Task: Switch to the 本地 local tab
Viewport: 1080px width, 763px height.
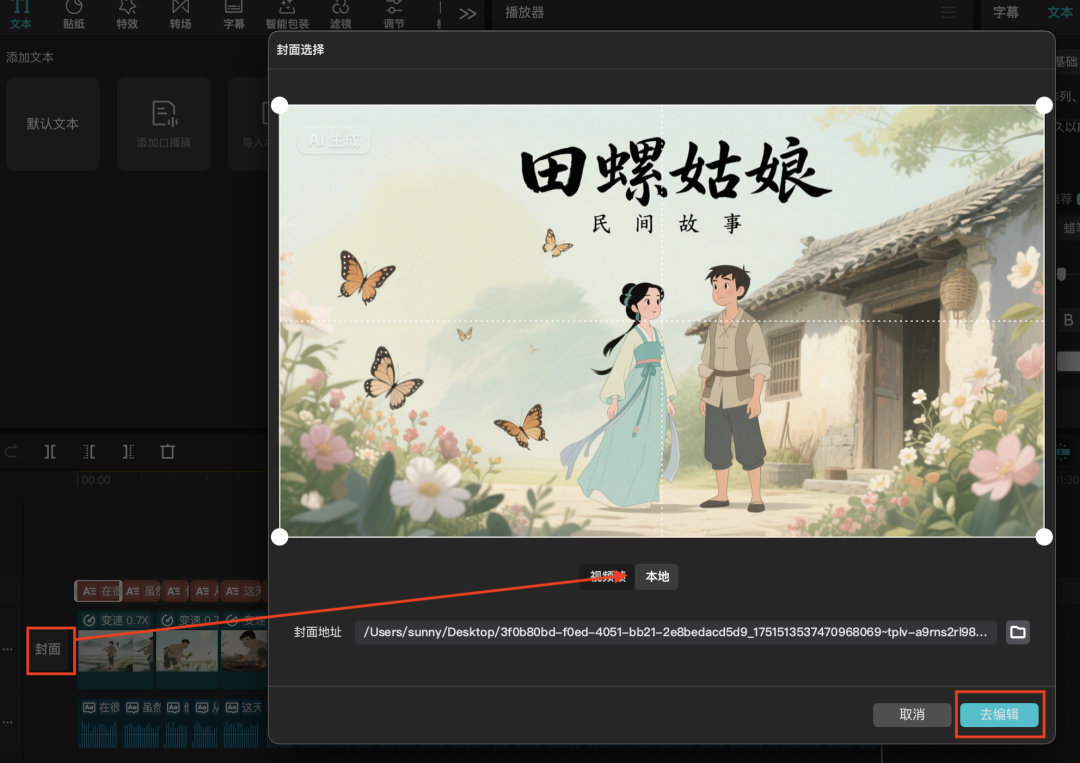Action: coord(656,577)
